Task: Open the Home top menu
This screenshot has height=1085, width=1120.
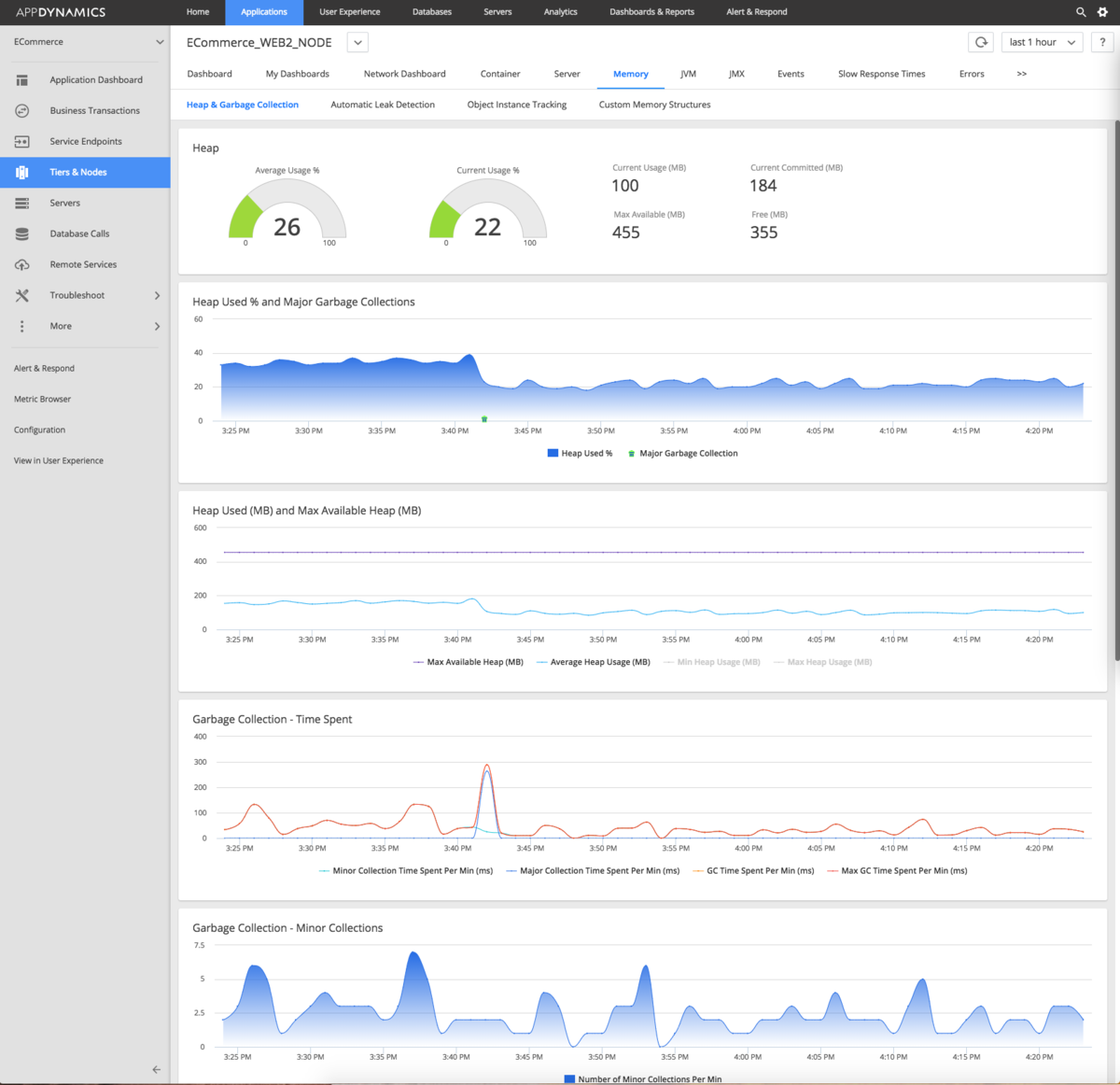Action: pos(198,12)
